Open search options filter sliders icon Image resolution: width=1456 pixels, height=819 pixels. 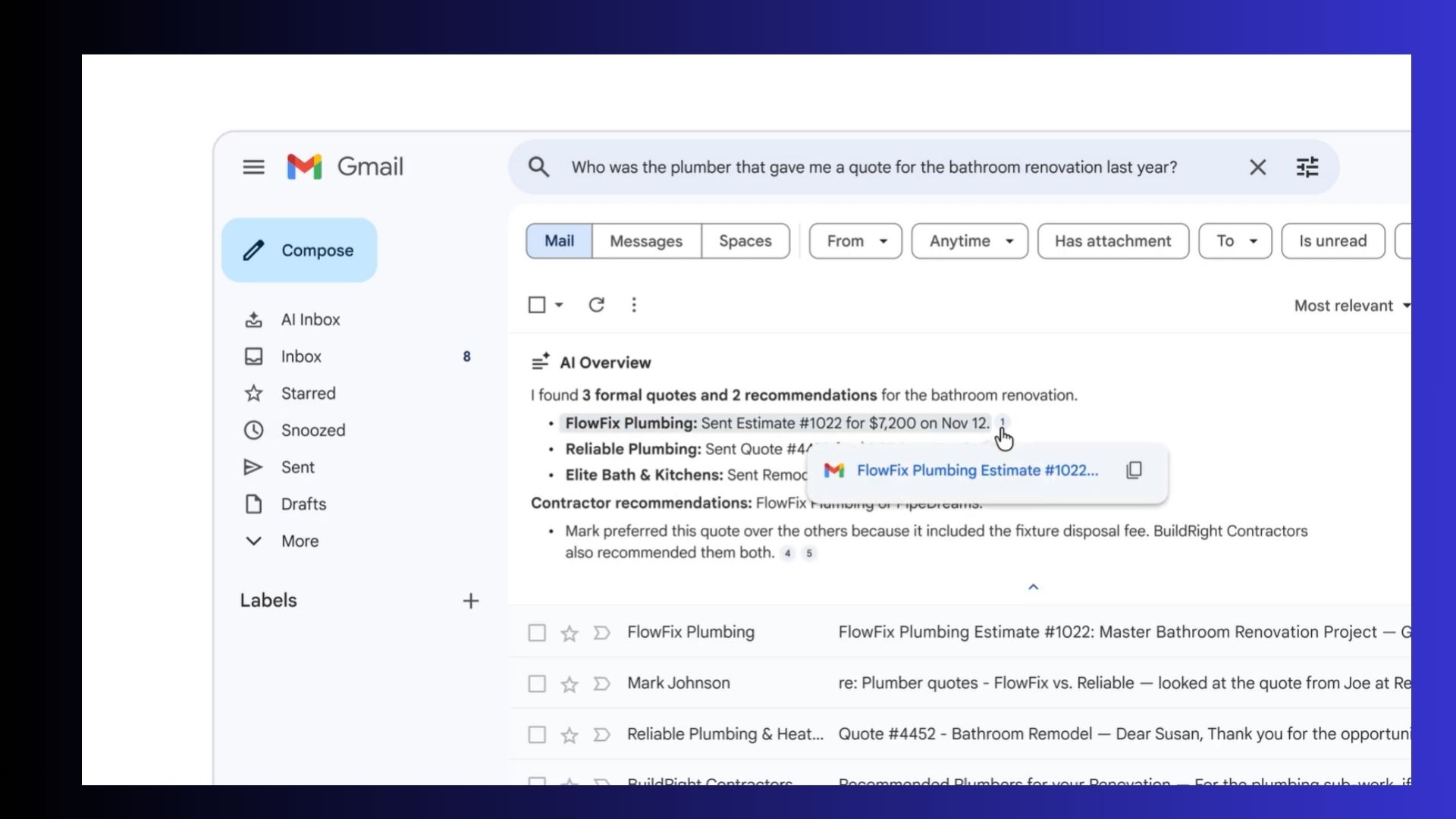pyautogui.click(x=1307, y=167)
